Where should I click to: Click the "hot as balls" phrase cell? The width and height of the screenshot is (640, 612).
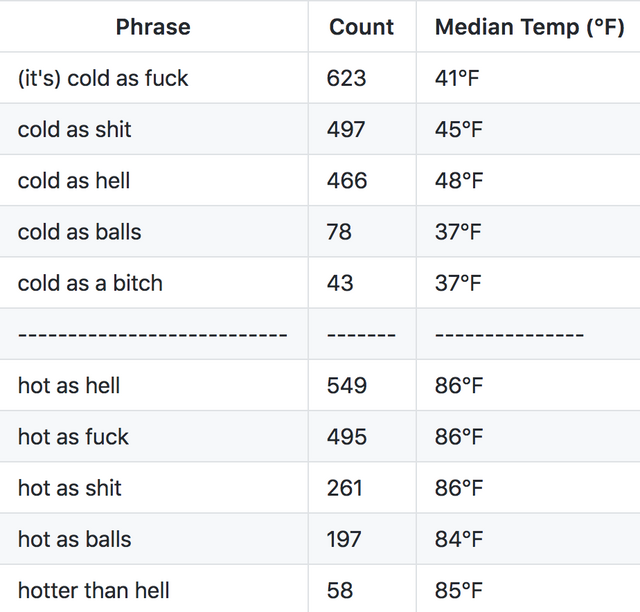coord(75,539)
